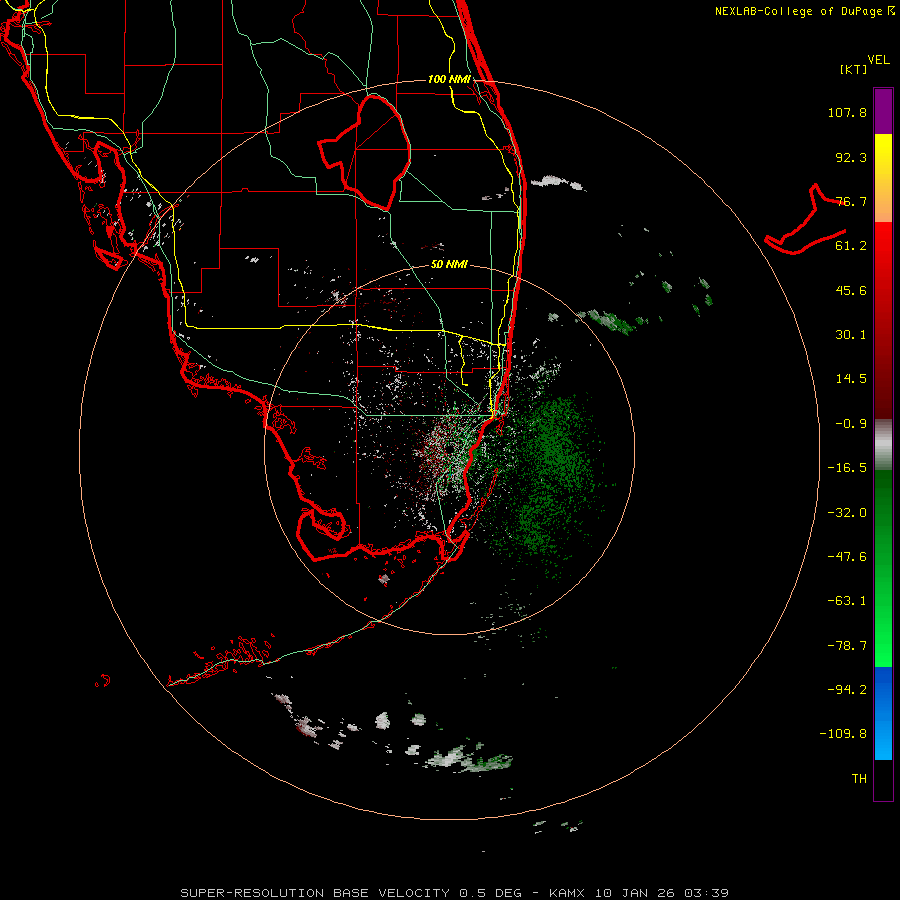This screenshot has width=900, height=900.
Task: Select the -109.8 legend value
Action: [x=843, y=734]
